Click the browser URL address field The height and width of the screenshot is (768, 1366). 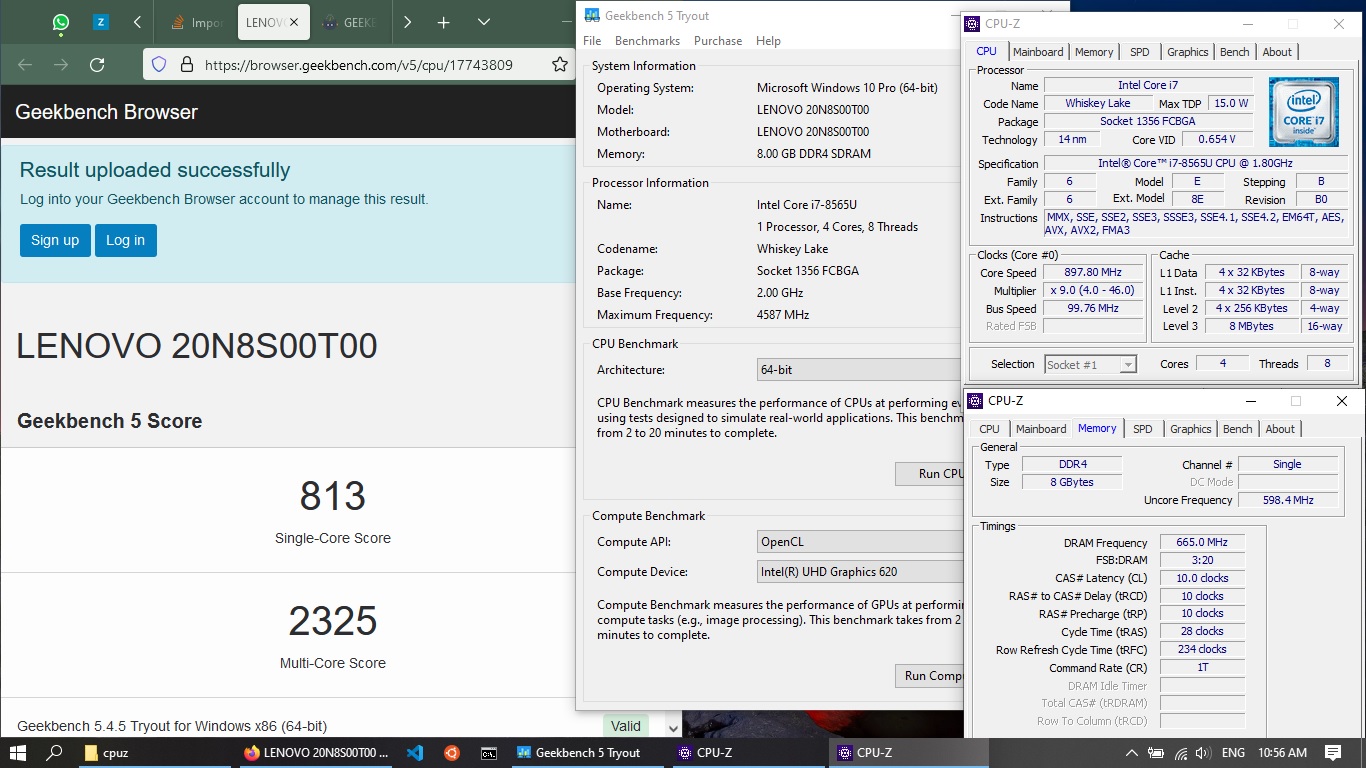tap(360, 65)
